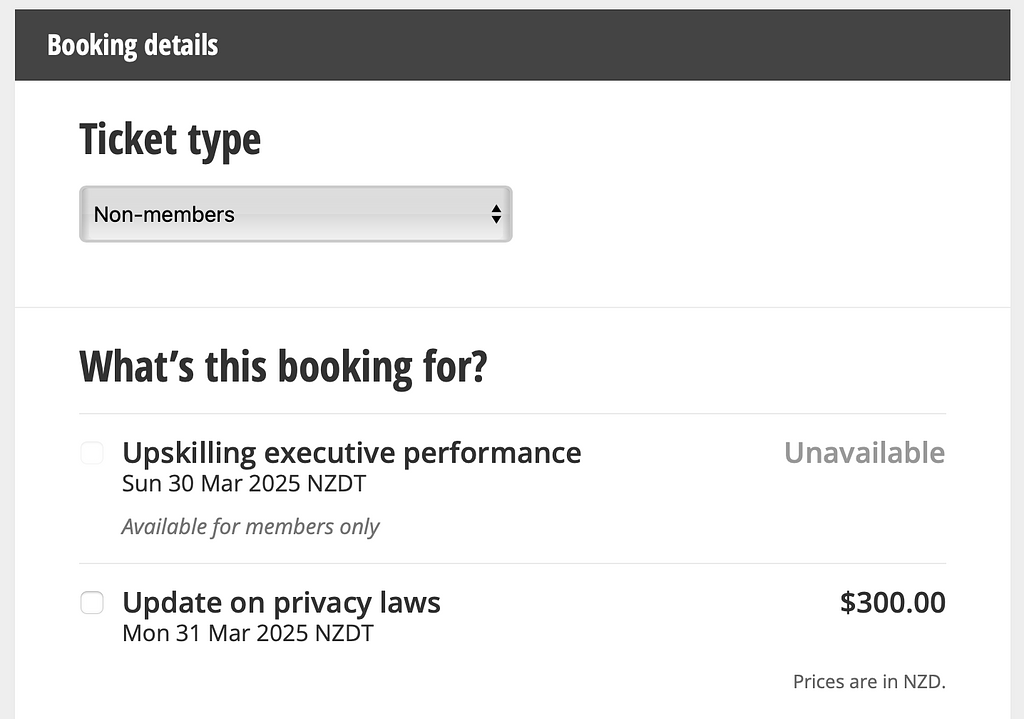Click the divider line above Update on privacy laws

coord(512,564)
